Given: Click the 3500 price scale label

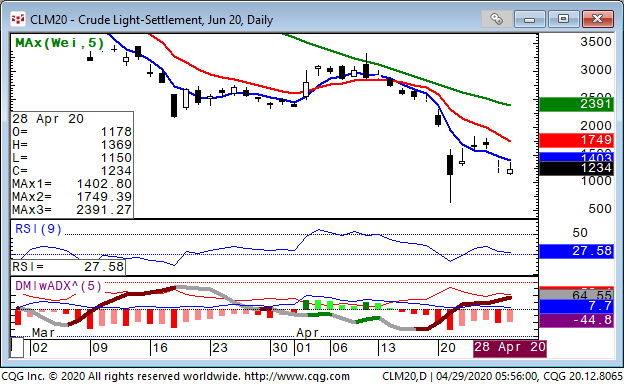Looking at the screenshot, I should [x=596, y=42].
